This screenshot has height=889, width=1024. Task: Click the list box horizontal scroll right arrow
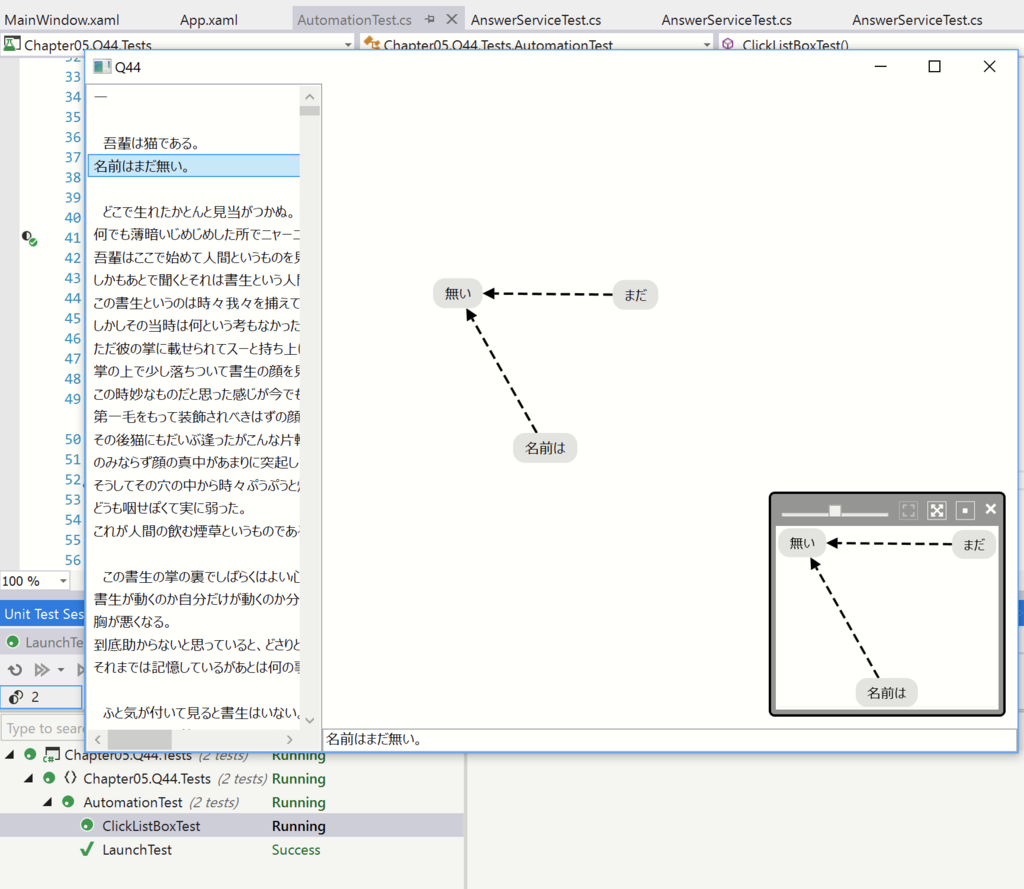point(290,739)
